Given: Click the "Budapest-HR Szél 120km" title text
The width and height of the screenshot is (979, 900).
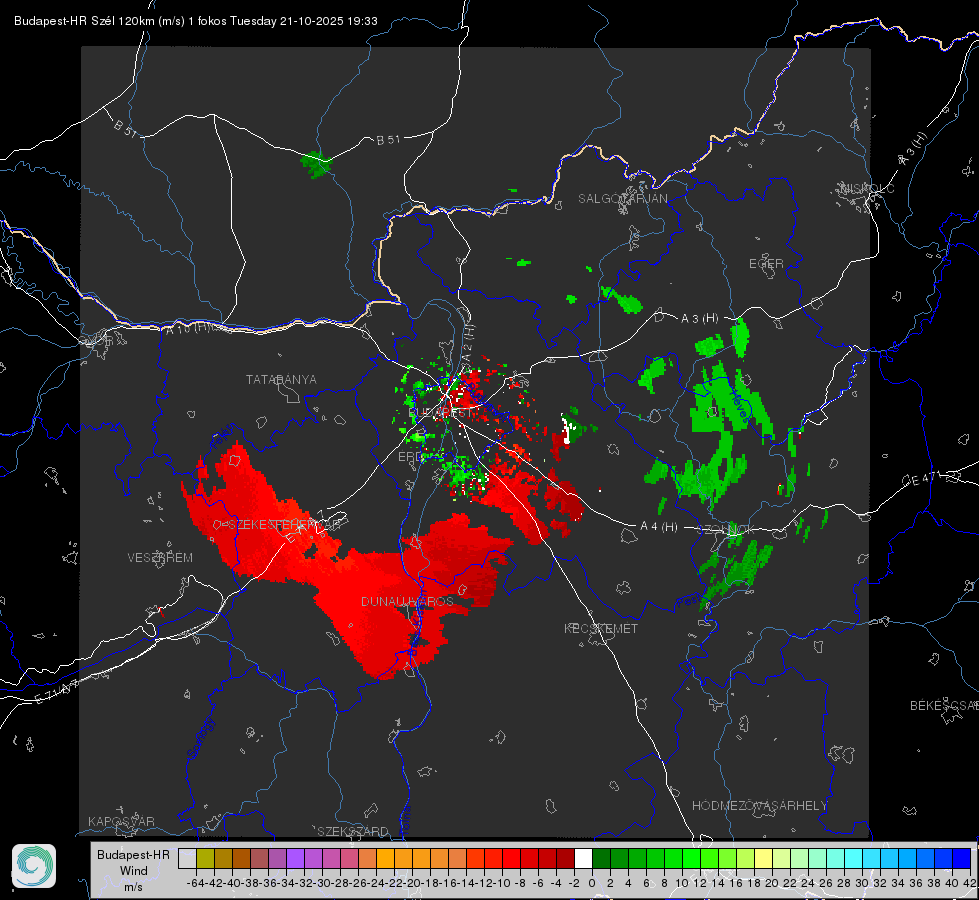Looking at the screenshot, I should click(x=84, y=21).
